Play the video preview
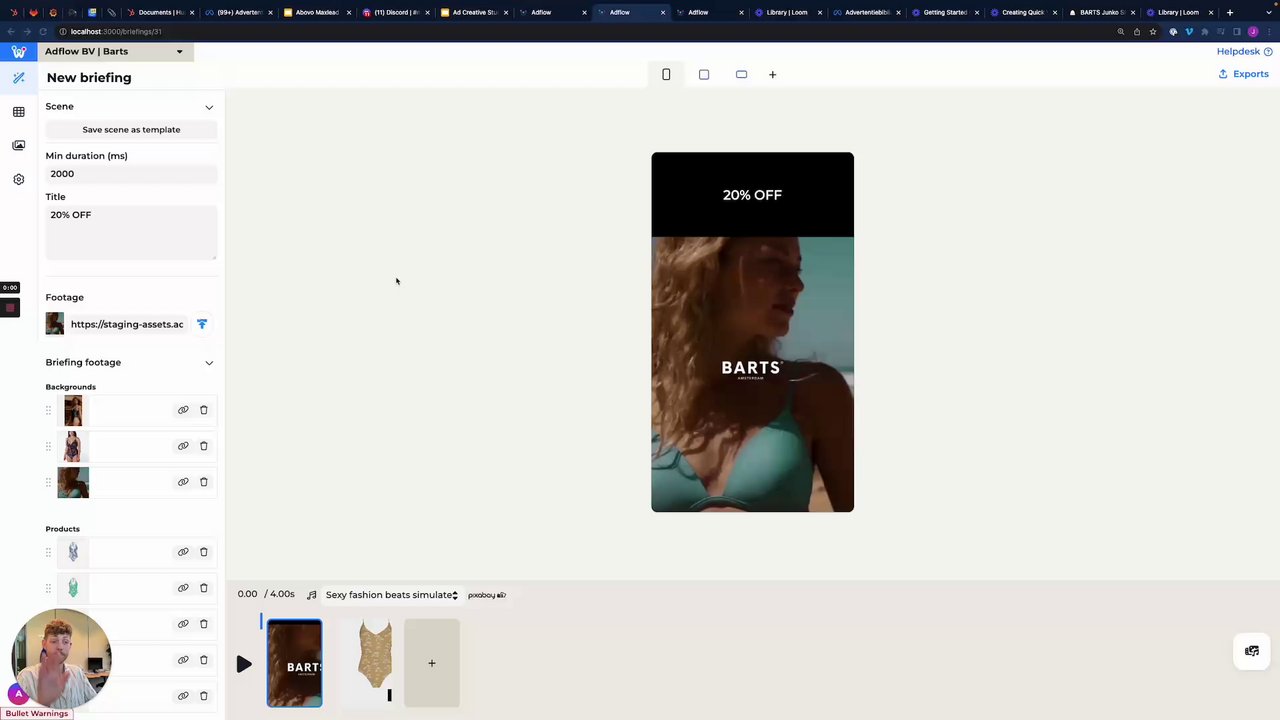This screenshot has width=1280, height=720. pos(244,664)
